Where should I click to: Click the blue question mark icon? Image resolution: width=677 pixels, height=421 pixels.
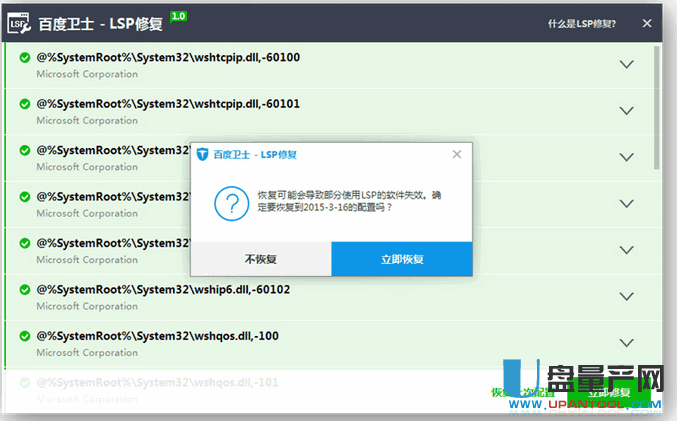tap(231, 203)
